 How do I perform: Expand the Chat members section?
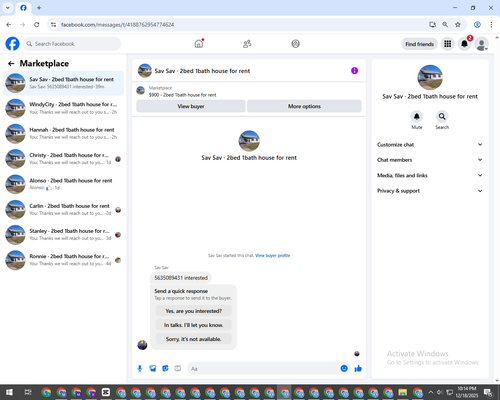point(430,160)
